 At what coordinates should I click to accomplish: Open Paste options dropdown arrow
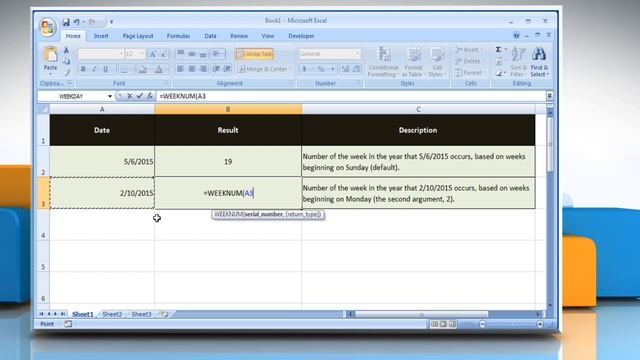pyautogui.click(x=51, y=73)
